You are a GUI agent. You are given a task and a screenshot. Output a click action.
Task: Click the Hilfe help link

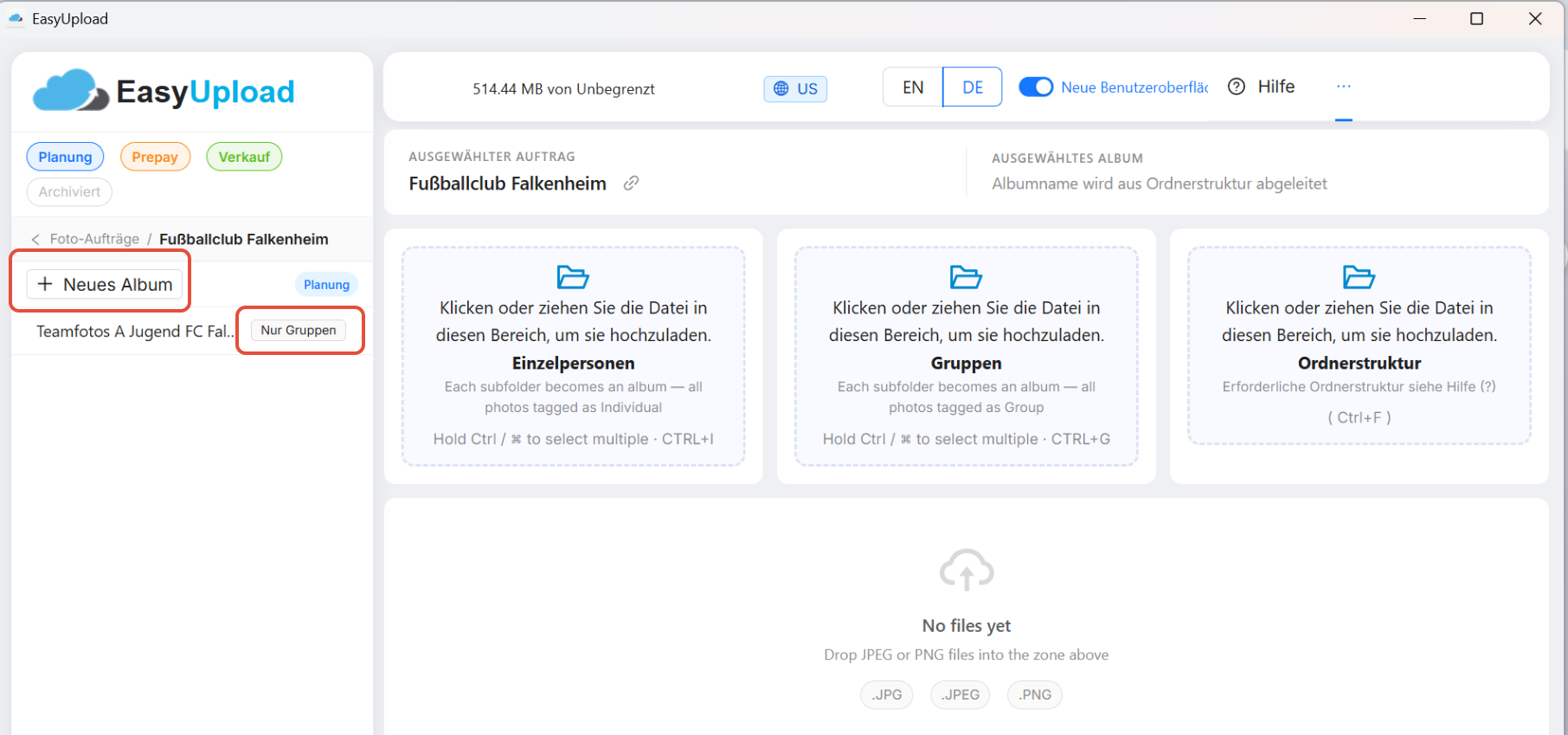[1276, 87]
